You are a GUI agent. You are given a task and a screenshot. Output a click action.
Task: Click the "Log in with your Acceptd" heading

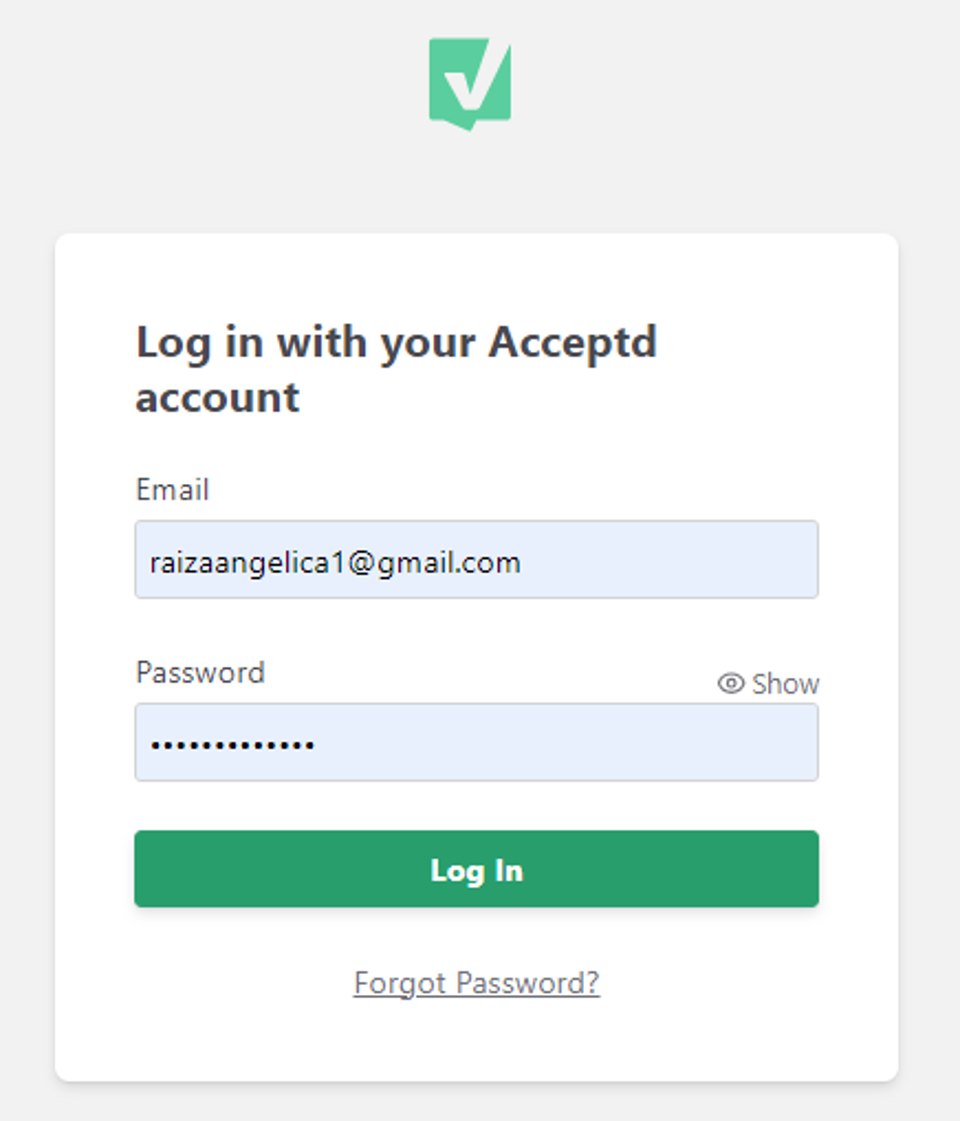click(396, 343)
